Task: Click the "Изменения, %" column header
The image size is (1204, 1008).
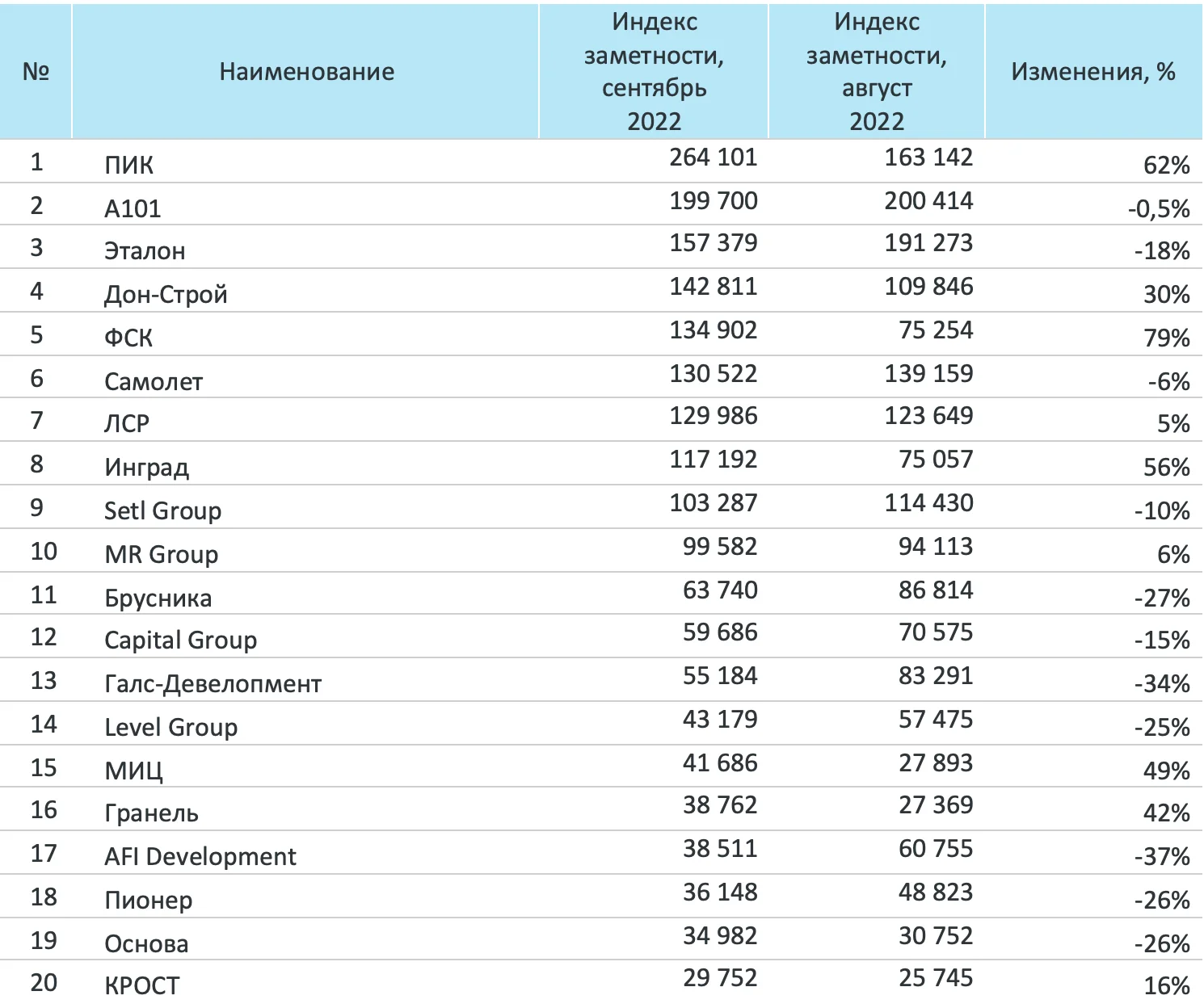Action: (x=1092, y=72)
